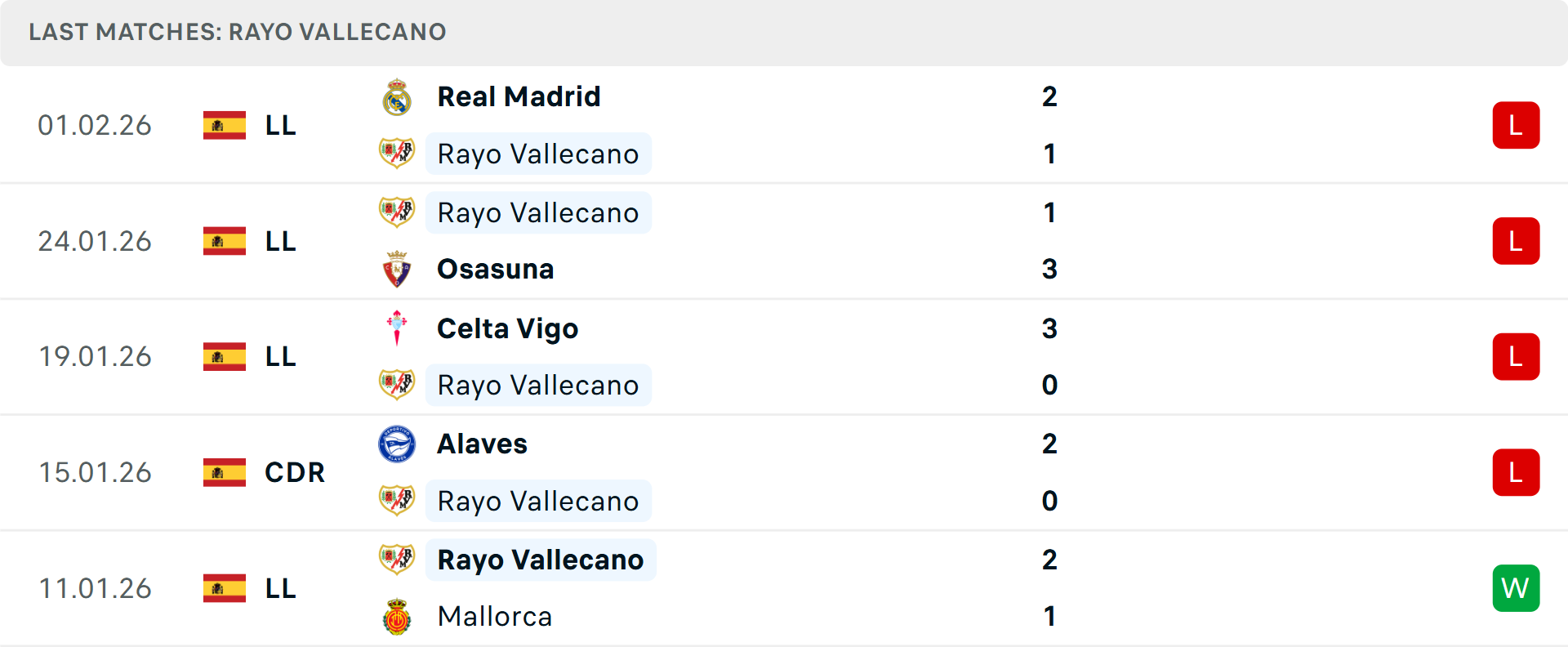
Task: Click the Spain flag beside the 01.02.26 match
Action: point(225,125)
